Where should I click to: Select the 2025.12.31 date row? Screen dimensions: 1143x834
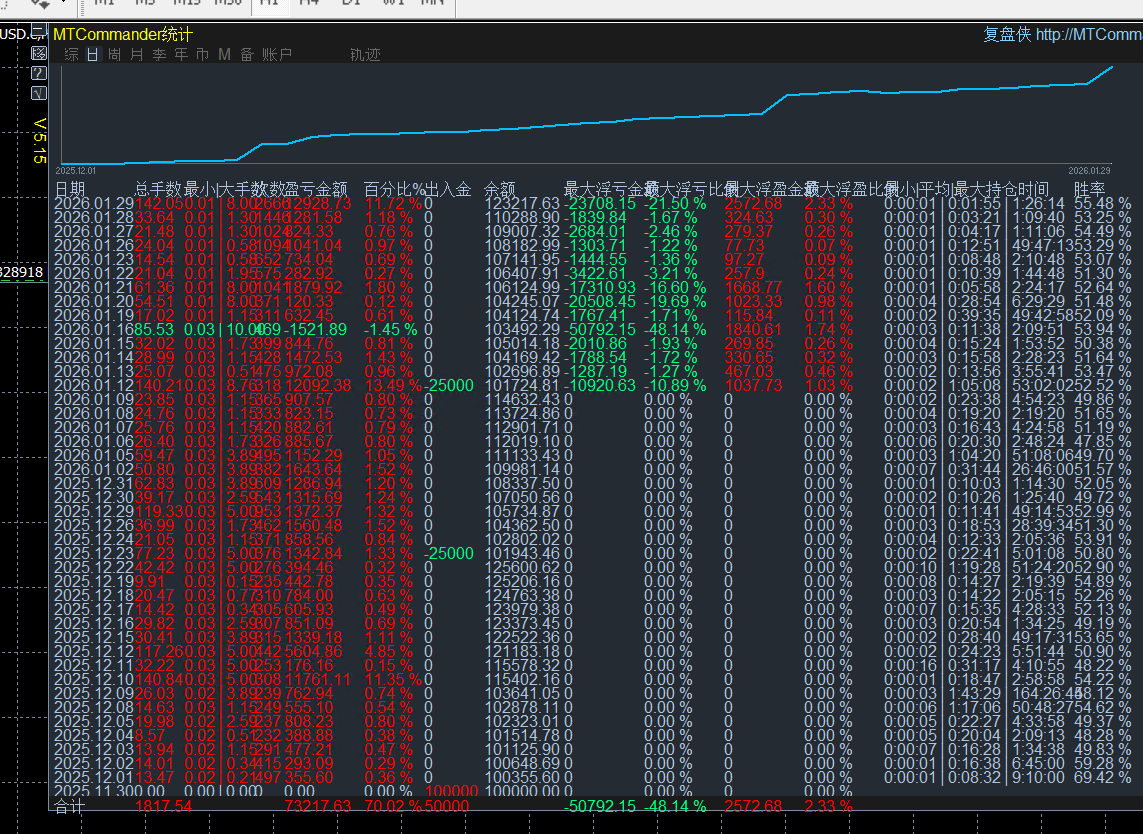tap(94, 483)
